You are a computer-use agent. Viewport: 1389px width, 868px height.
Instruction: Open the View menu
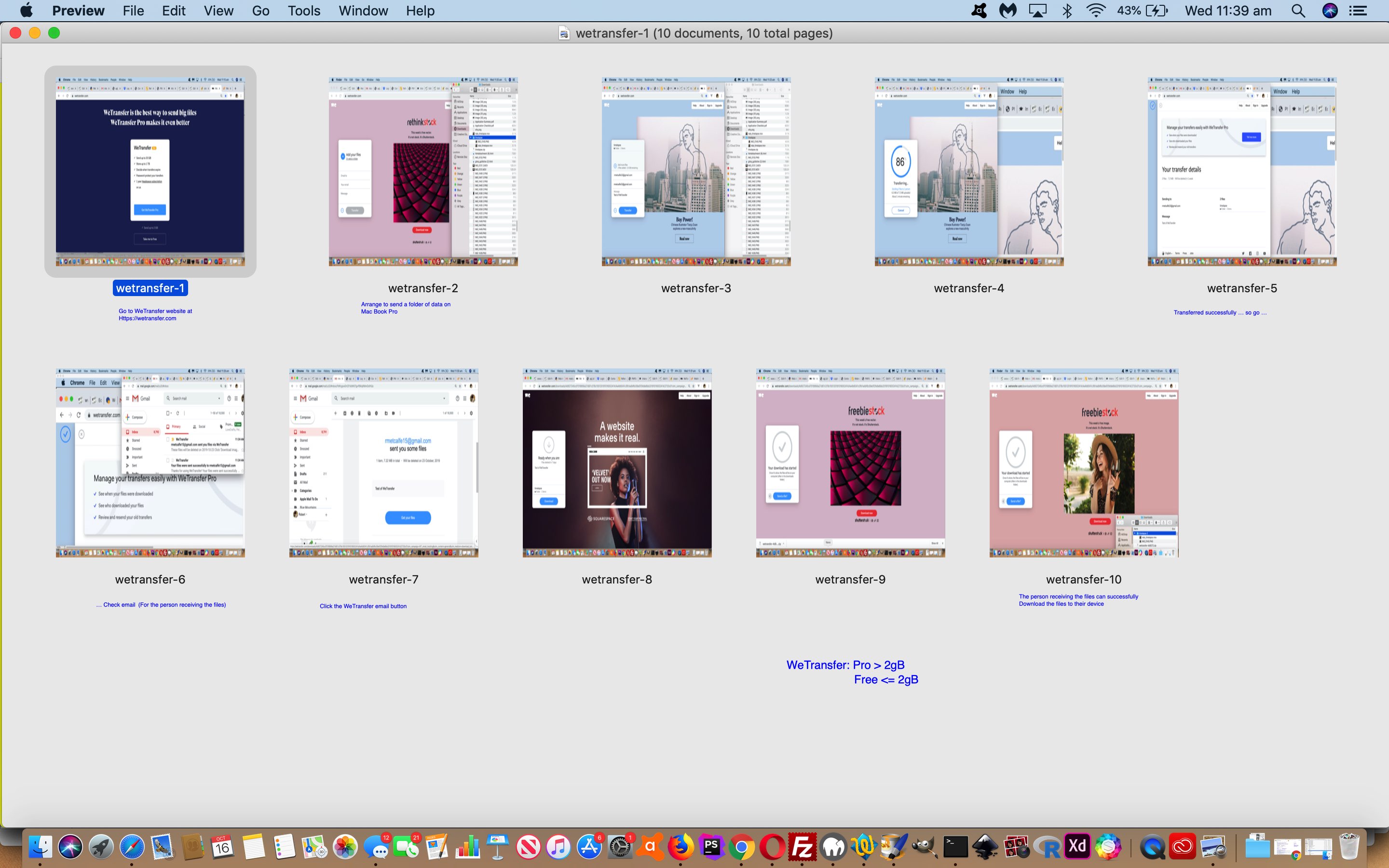click(x=218, y=10)
